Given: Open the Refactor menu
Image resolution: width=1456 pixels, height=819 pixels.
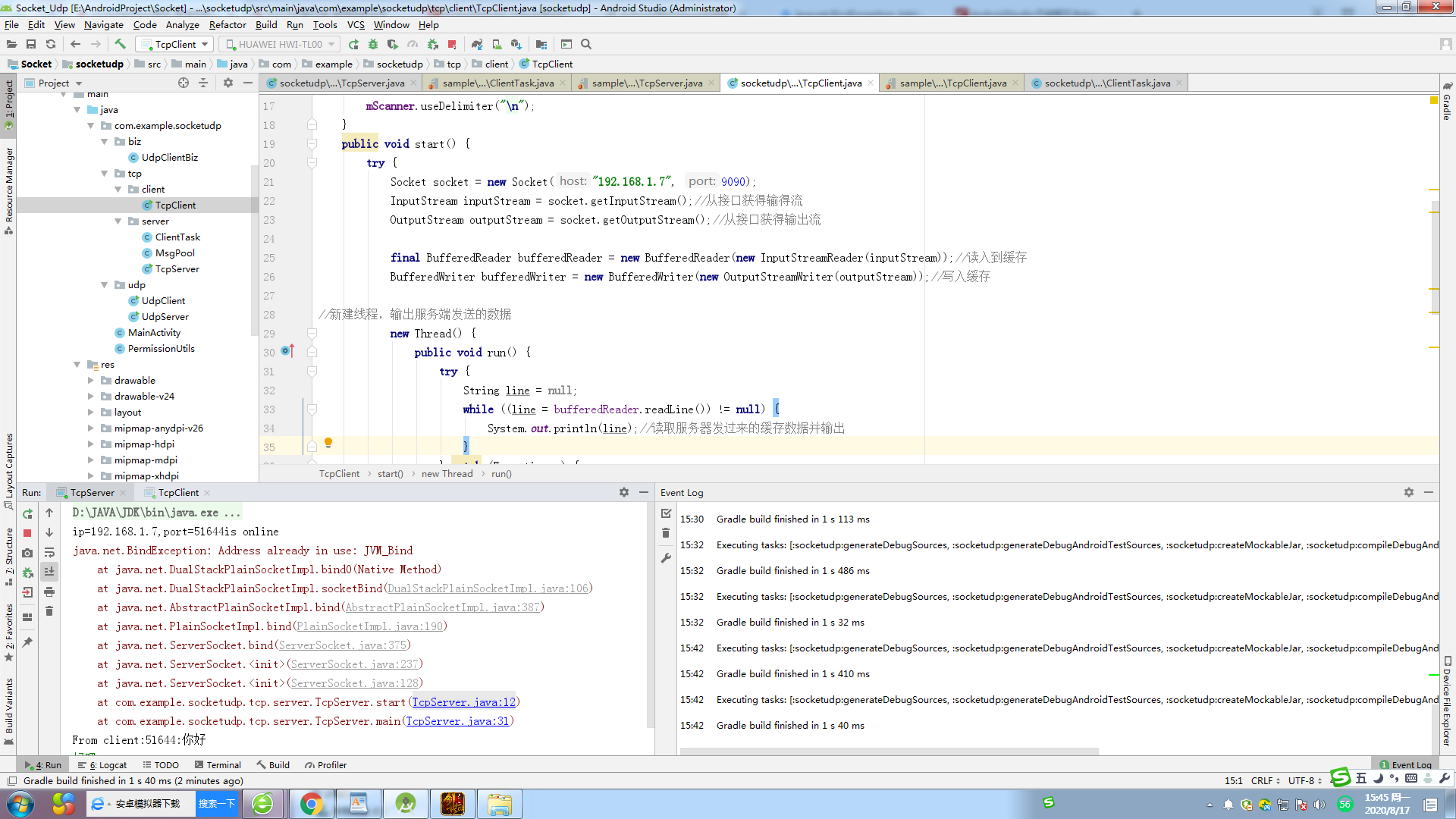Looking at the screenshot, I should tap(227, 24).
